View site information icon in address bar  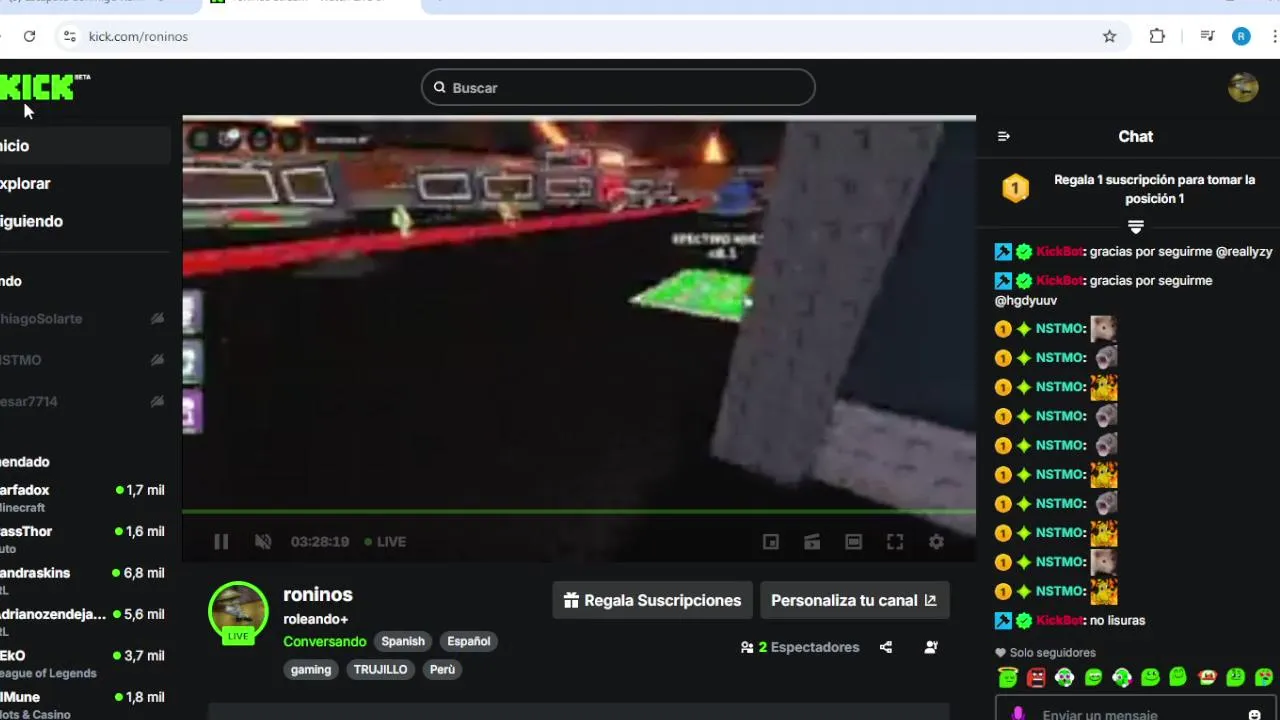click(x=69, y=36)
